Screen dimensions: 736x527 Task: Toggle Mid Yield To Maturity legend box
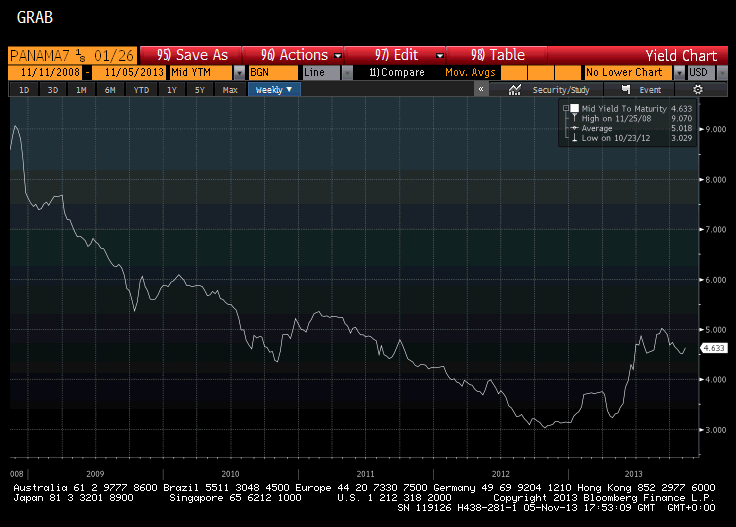575,108
